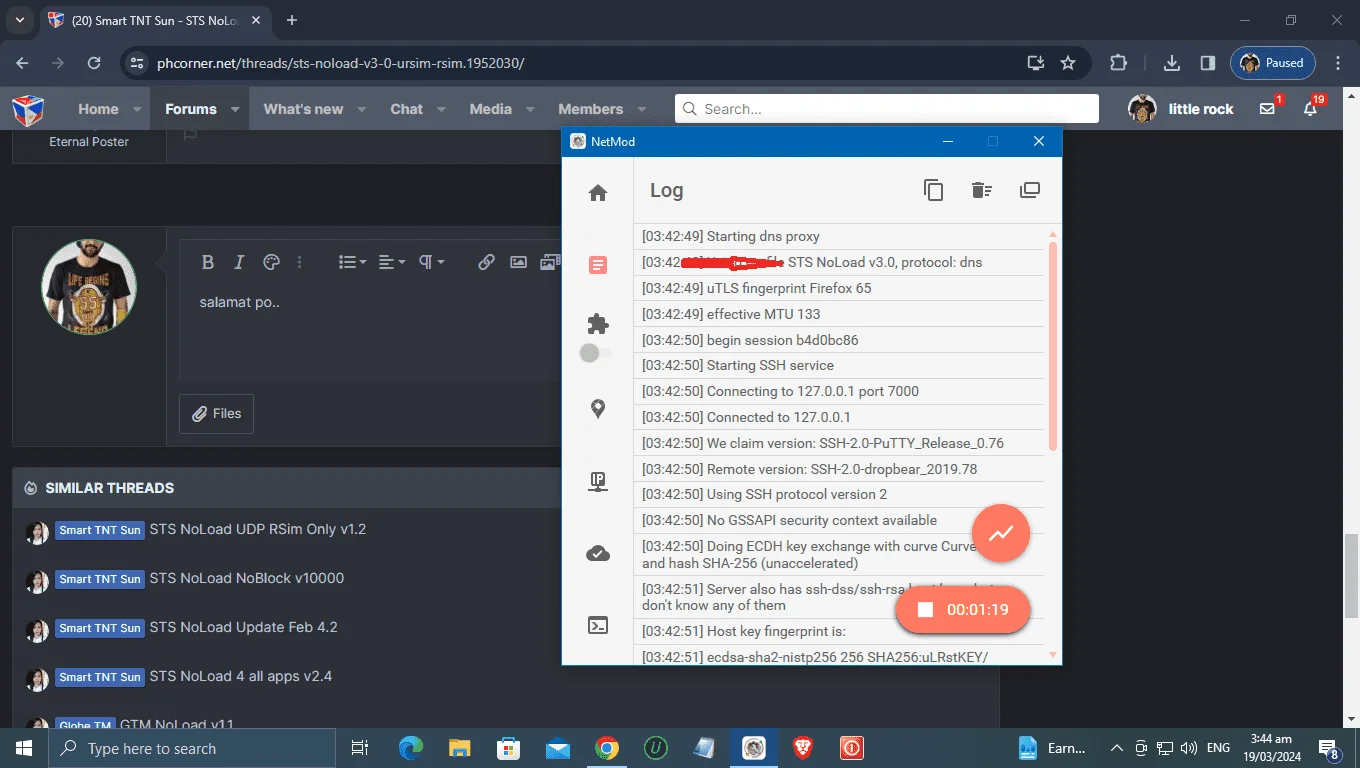Open NetMod host checker icon
This screenshot has width=1360, height=768.
[598, 481]
